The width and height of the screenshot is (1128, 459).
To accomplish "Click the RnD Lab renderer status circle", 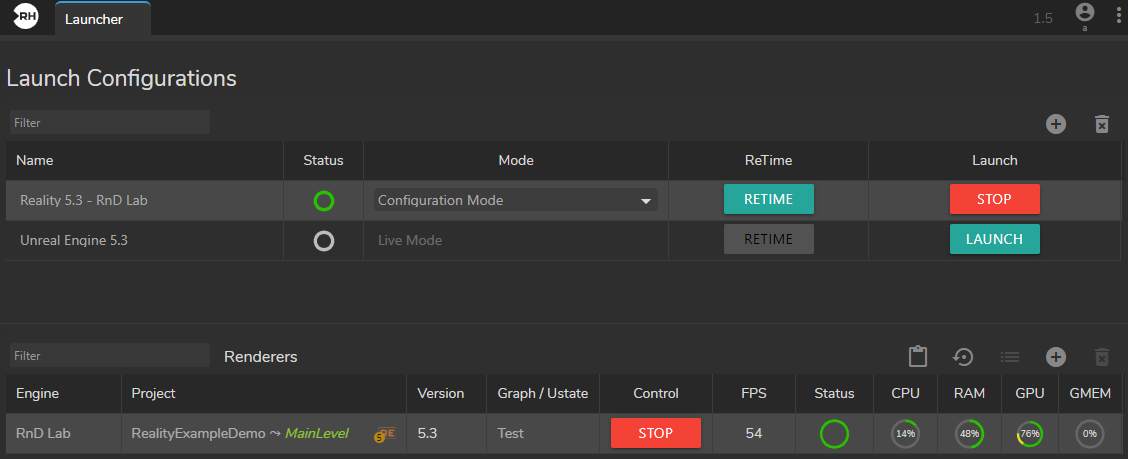I will [833, 434].
